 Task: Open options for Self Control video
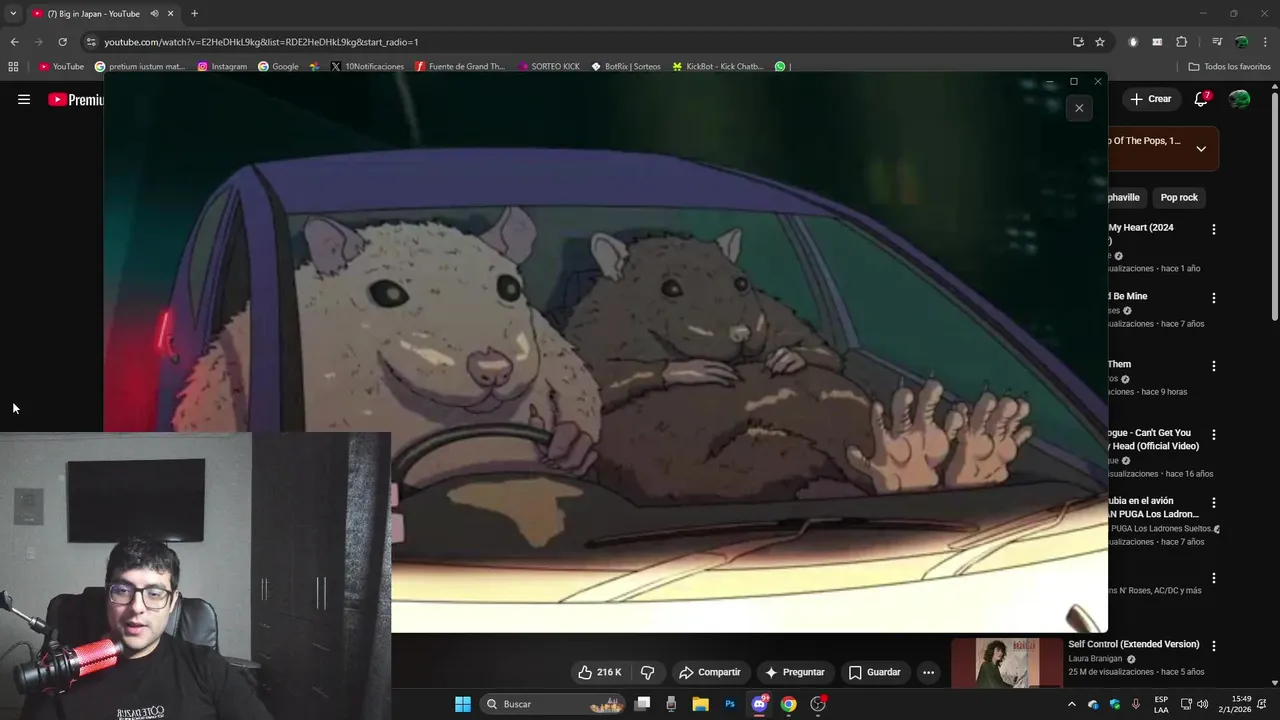click(1214, 646)
